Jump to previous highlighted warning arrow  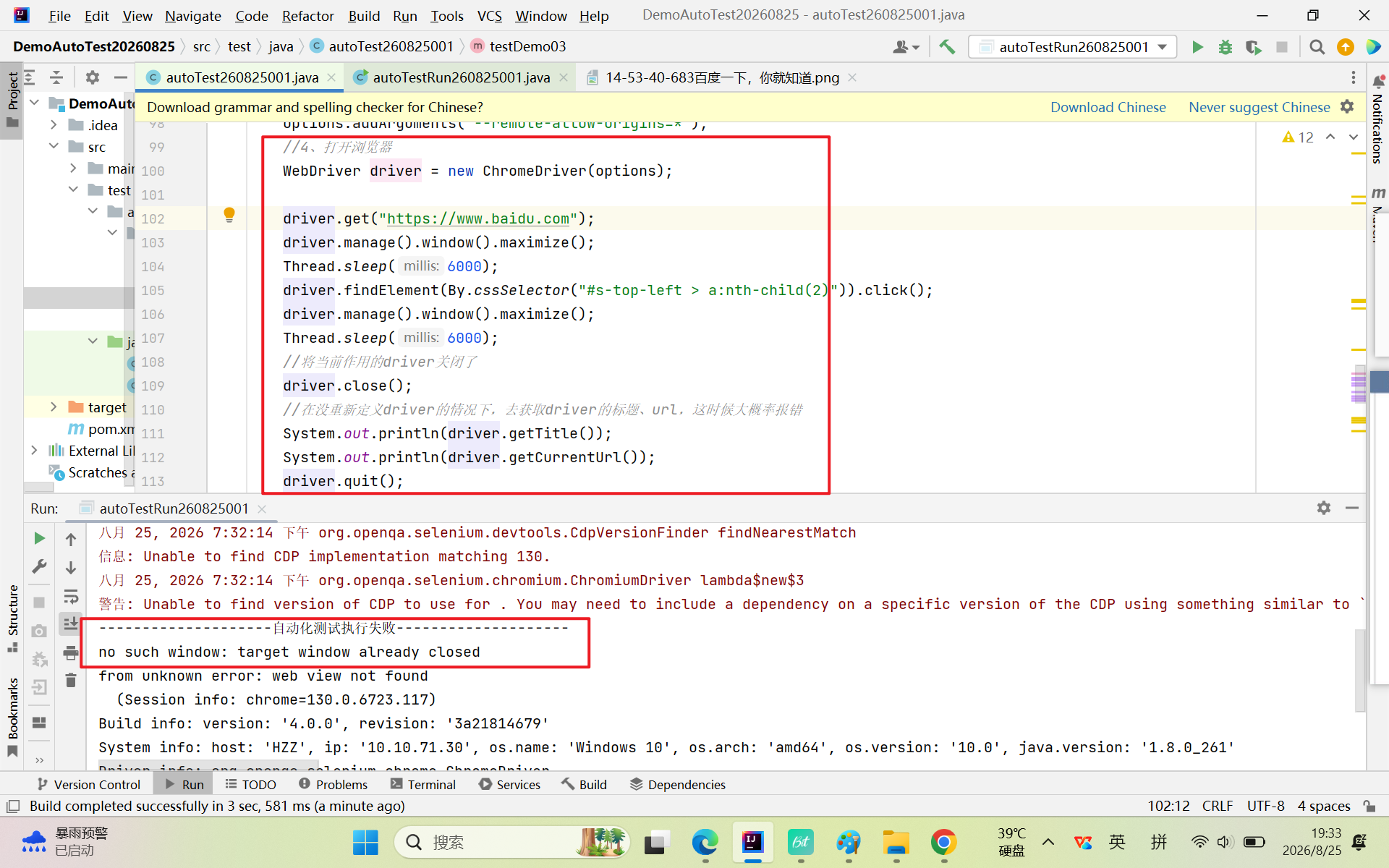coord(1330,137)
